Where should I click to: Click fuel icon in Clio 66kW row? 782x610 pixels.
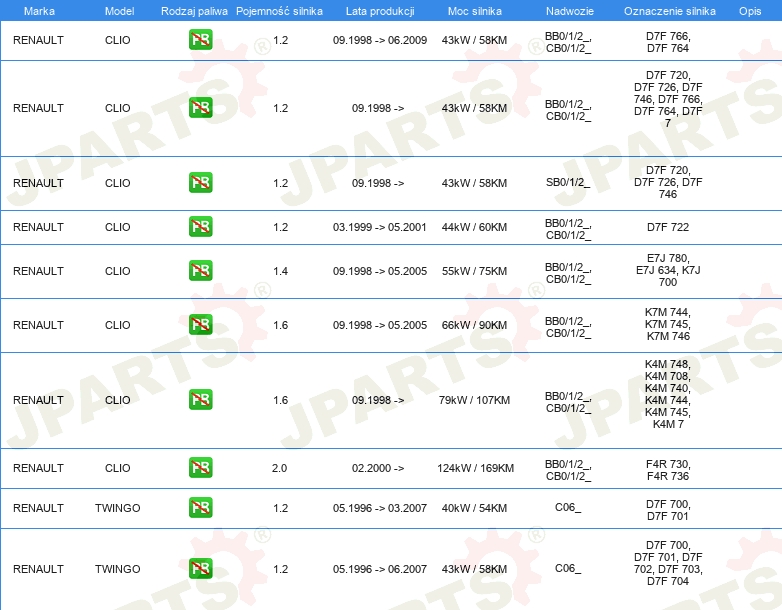click(200, 324)
